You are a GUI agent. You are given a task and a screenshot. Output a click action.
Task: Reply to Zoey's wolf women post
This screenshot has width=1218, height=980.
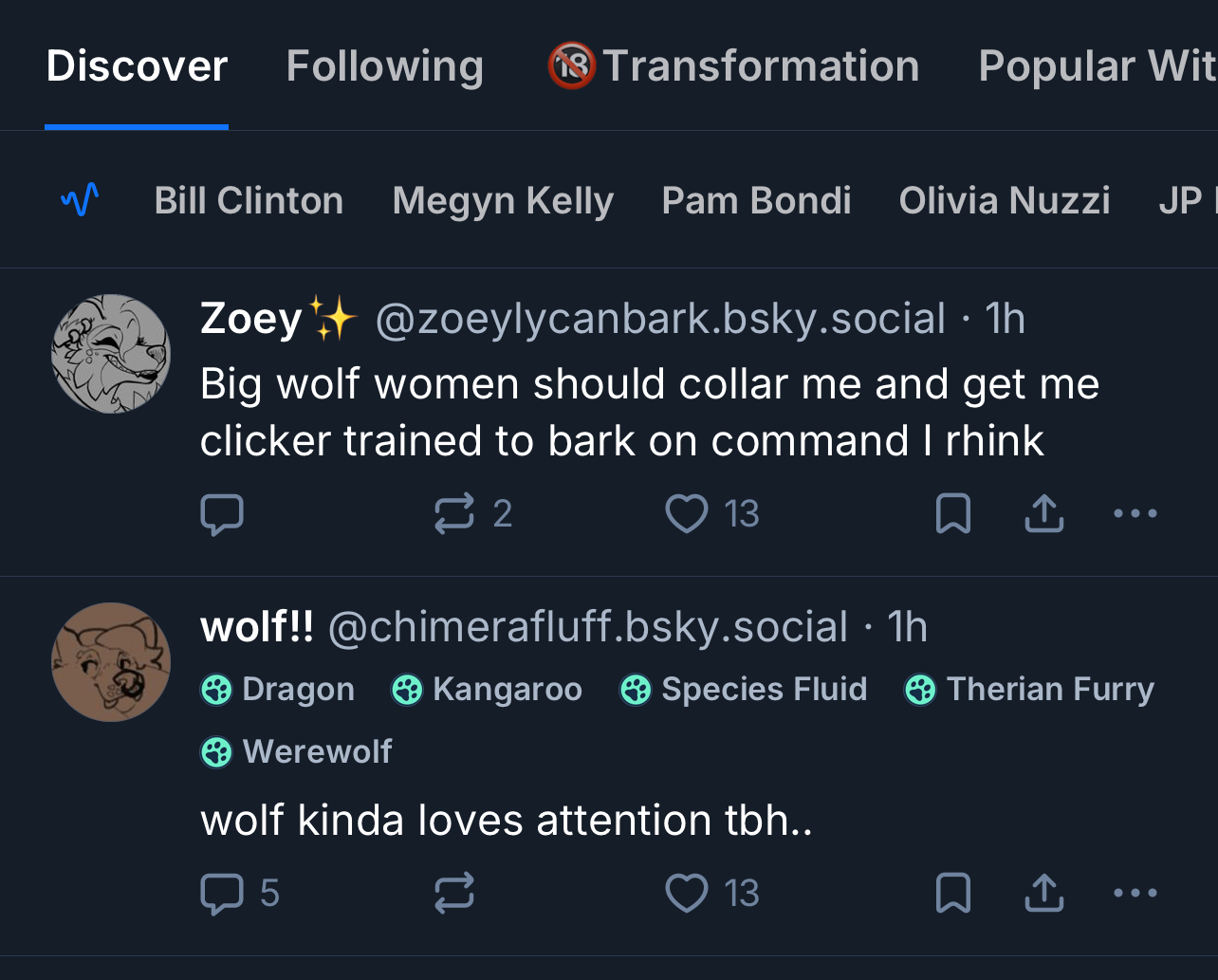tap(222, 514)
